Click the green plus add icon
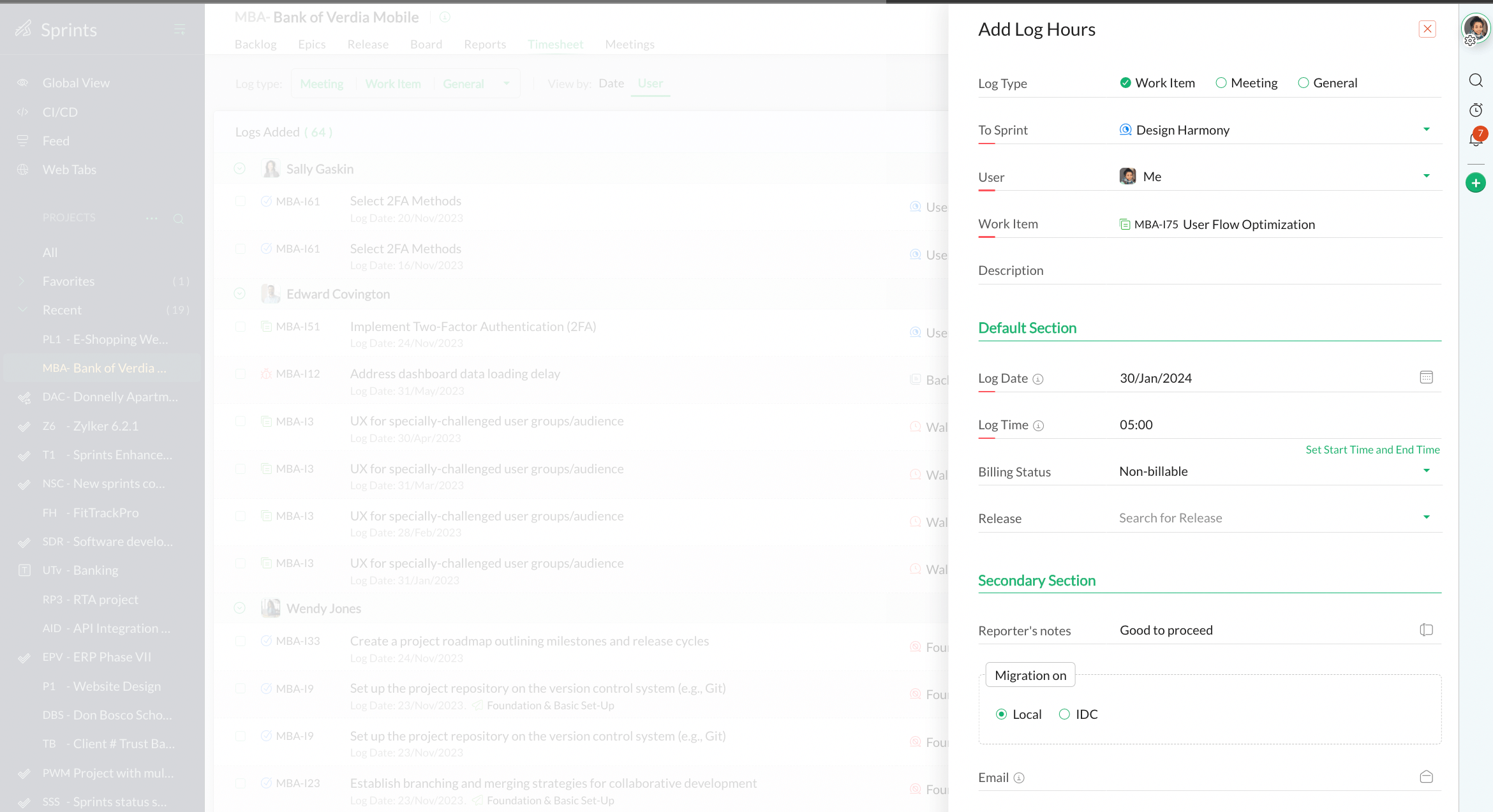This screenshot has height=812, width=1493. (1476, 183)
